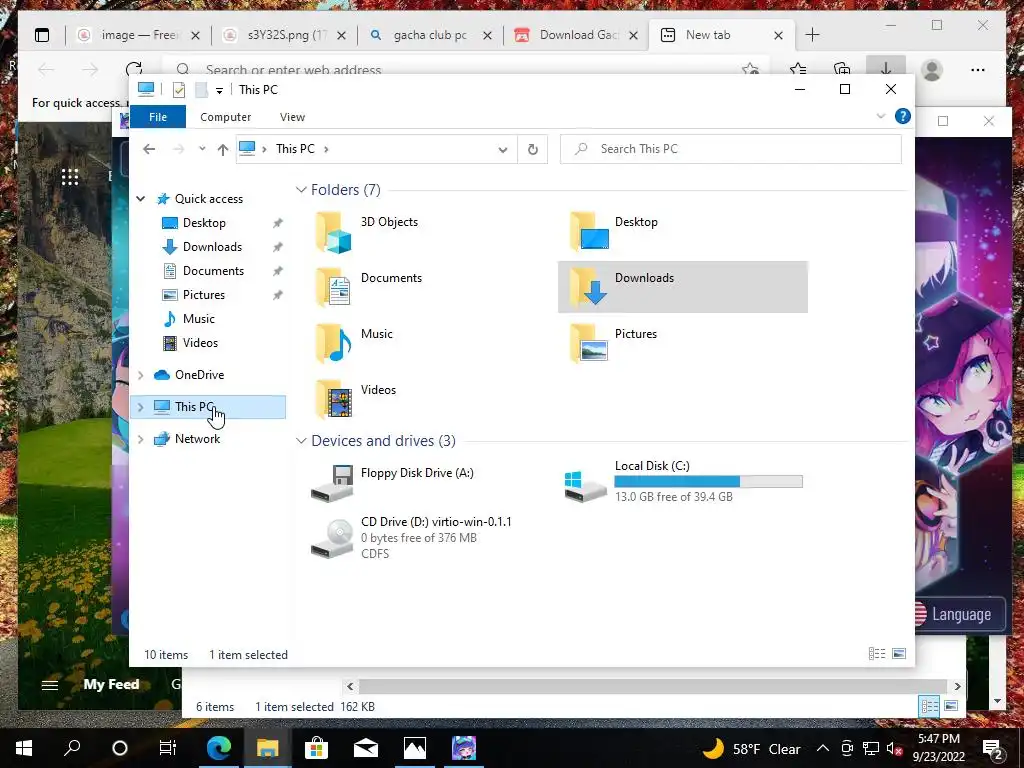Switch to details view in status bar
The image size is (1024, 768).
click(876, 654)
